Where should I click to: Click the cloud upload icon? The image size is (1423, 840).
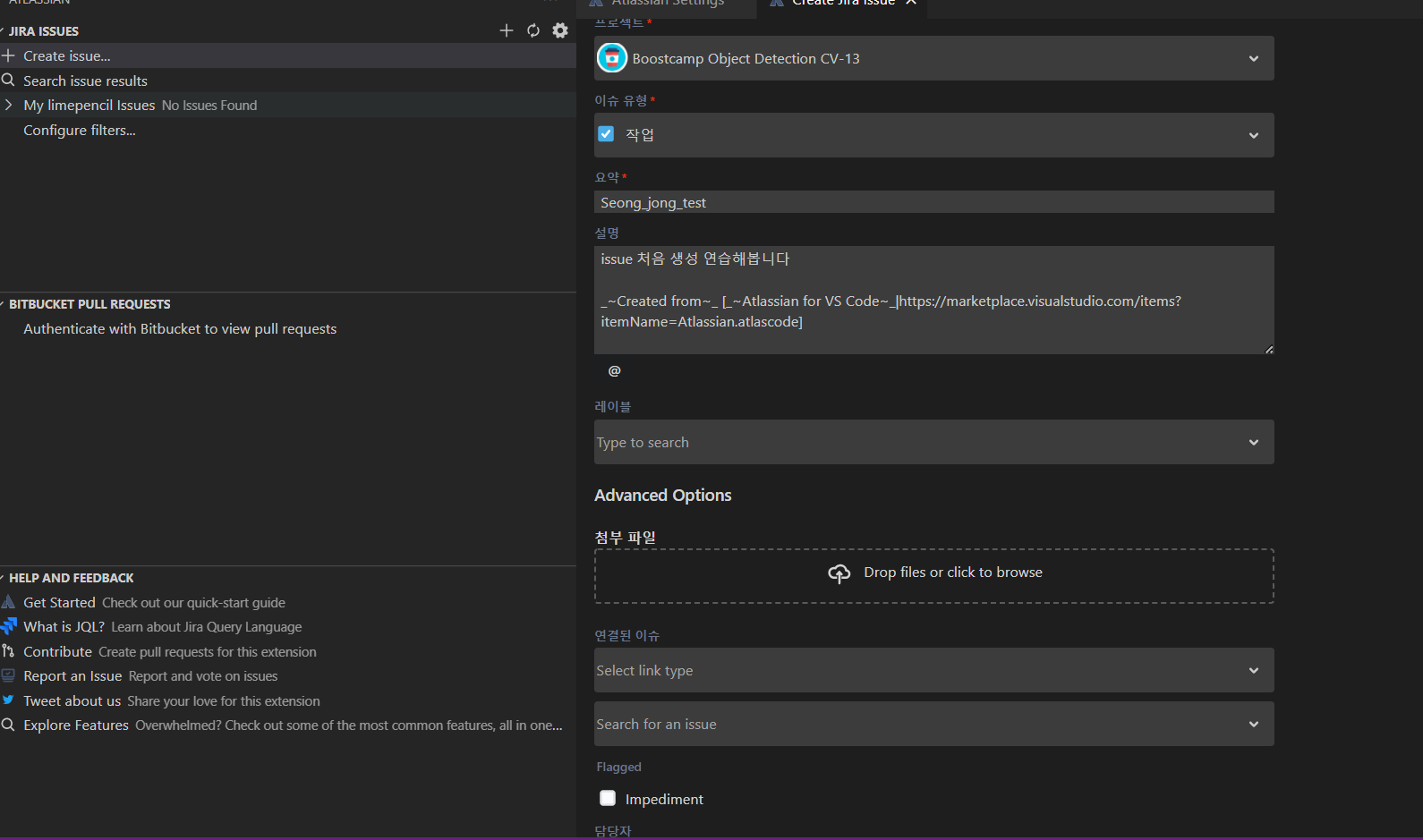coord(839,573)
